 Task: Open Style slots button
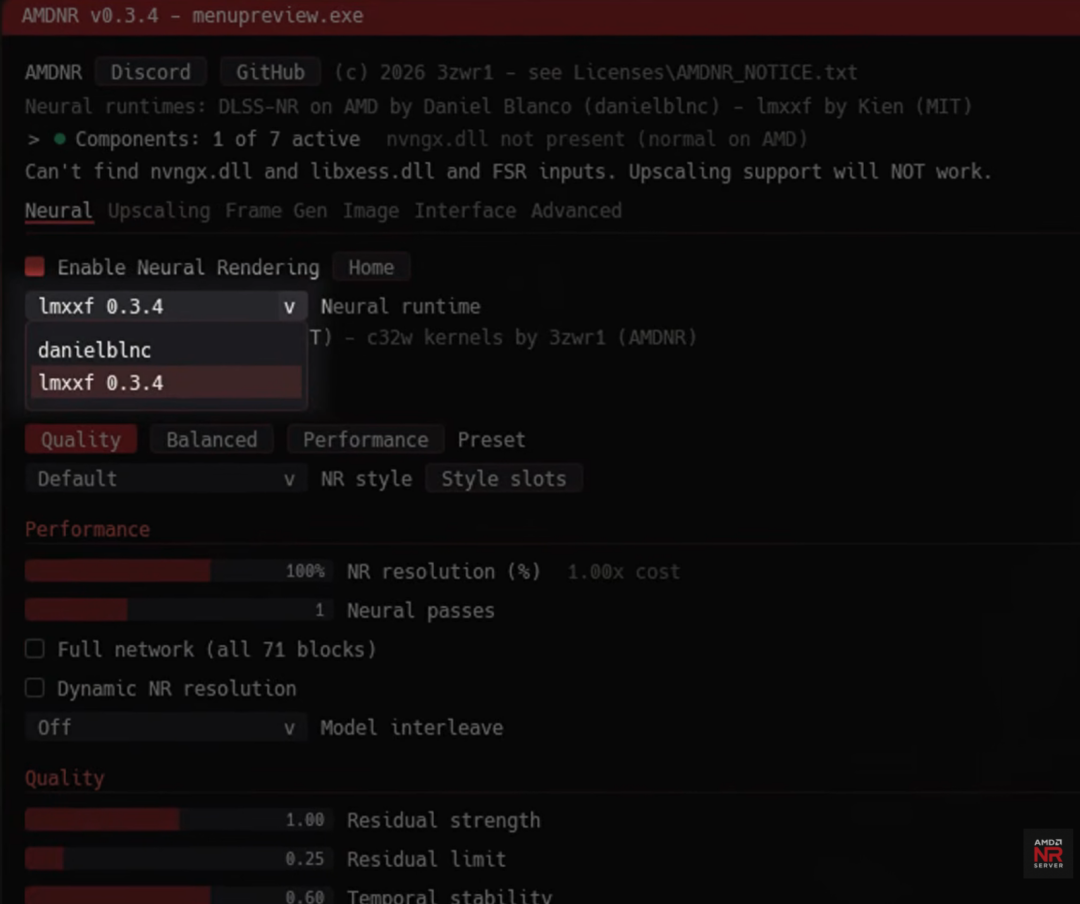[503, 478]
